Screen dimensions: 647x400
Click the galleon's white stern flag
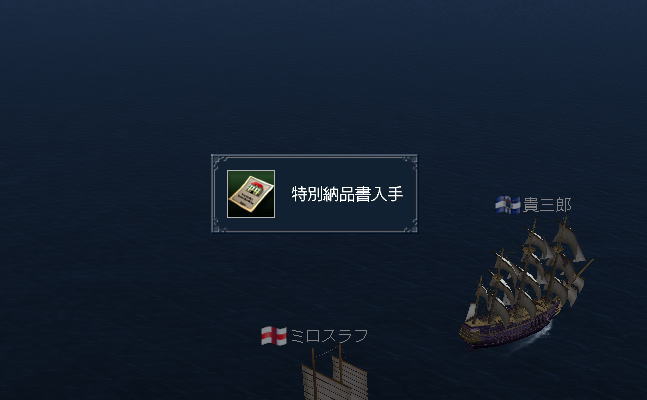pyautogui.click(x=471, y=312)
